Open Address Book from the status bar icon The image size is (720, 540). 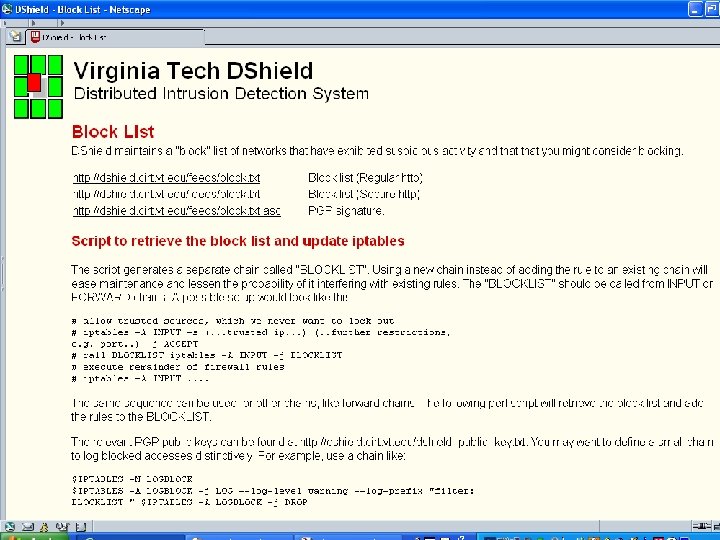tap(81, 527)
